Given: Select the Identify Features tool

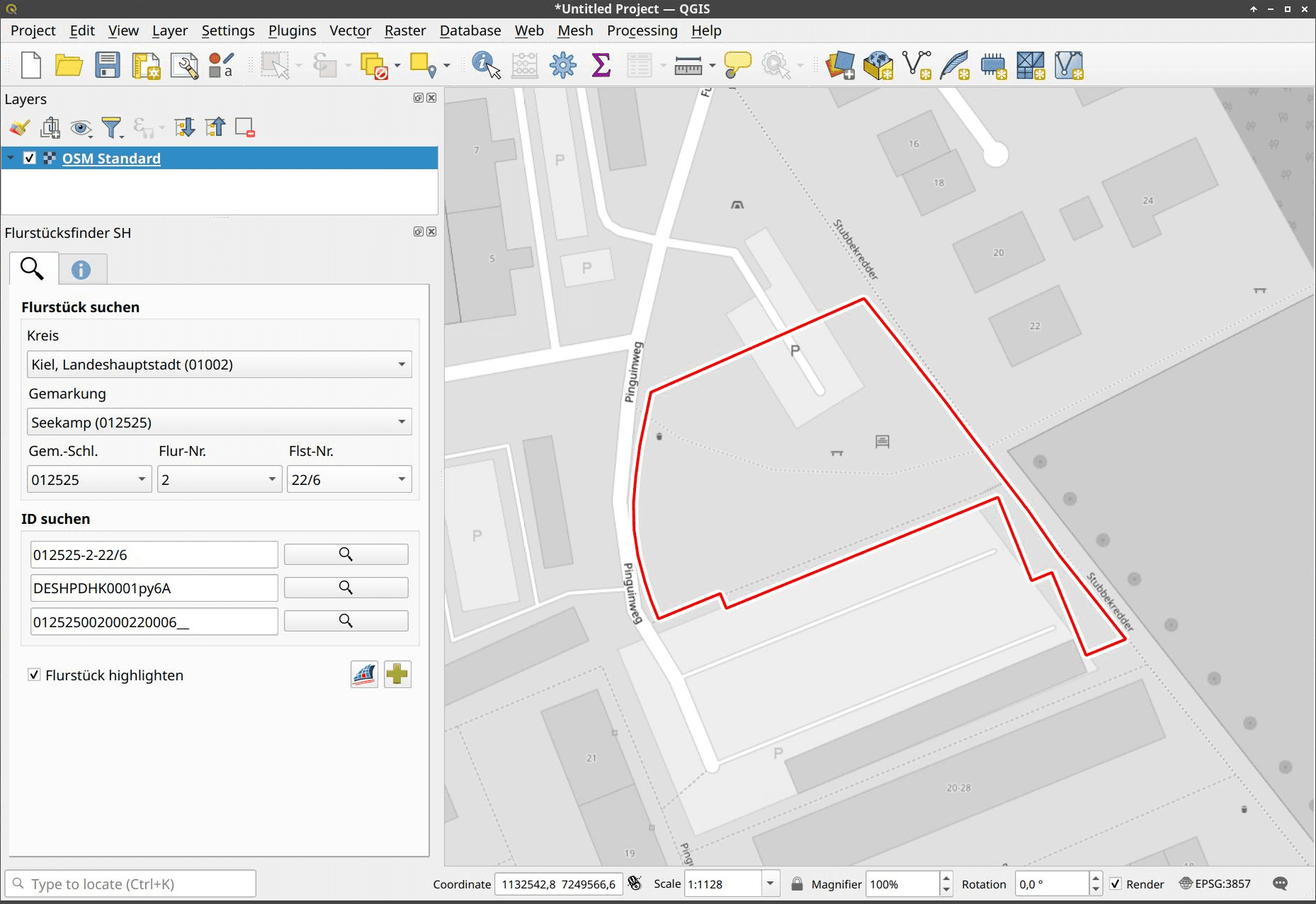Looking at the screenshot, I should [485, 65].
